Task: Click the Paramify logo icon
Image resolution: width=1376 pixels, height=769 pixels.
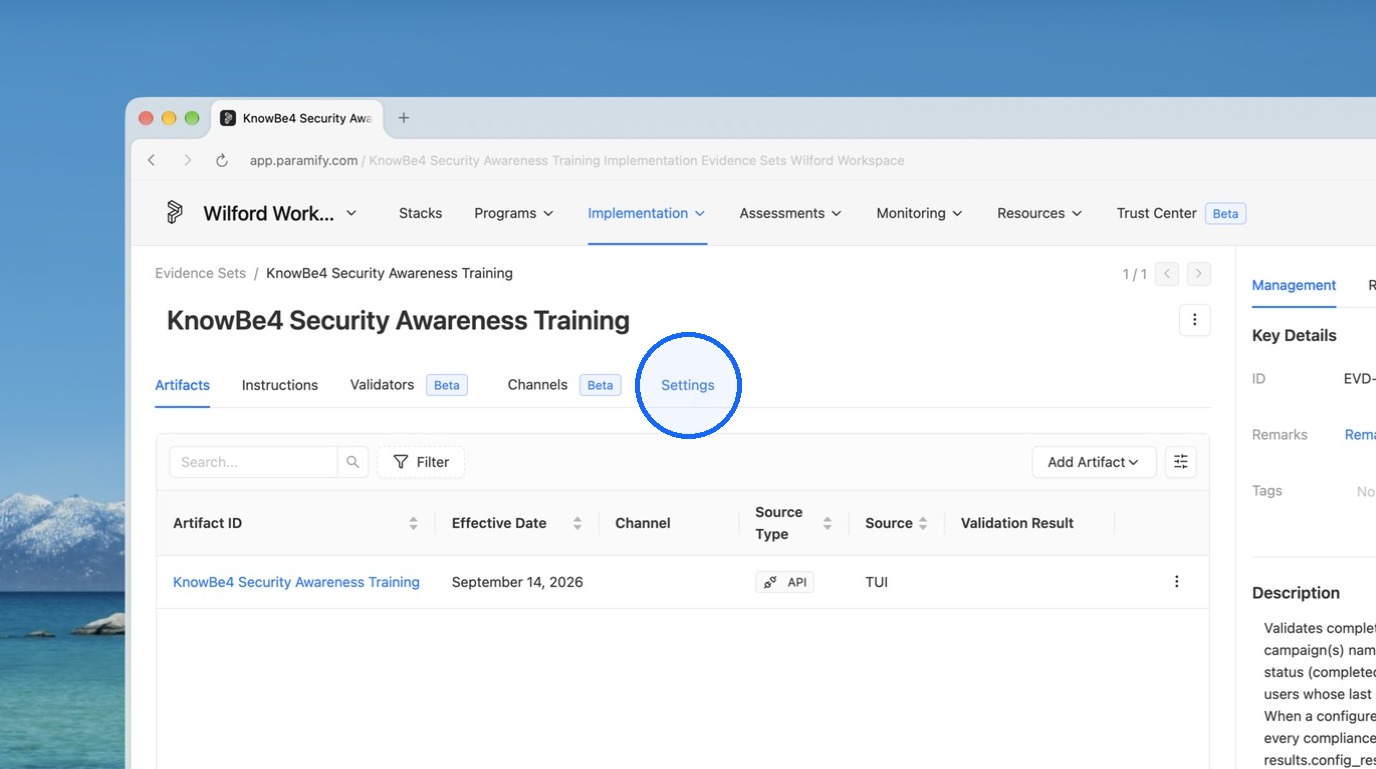Action: (x=175, y=212)
